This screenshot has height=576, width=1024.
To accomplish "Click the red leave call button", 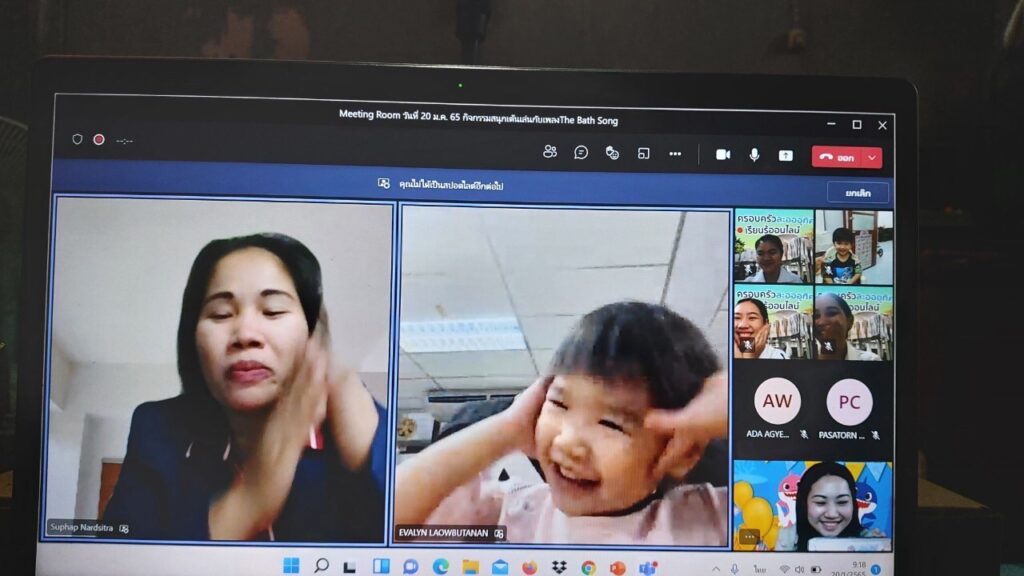I will pyautogui.click(x=838, y=157).
